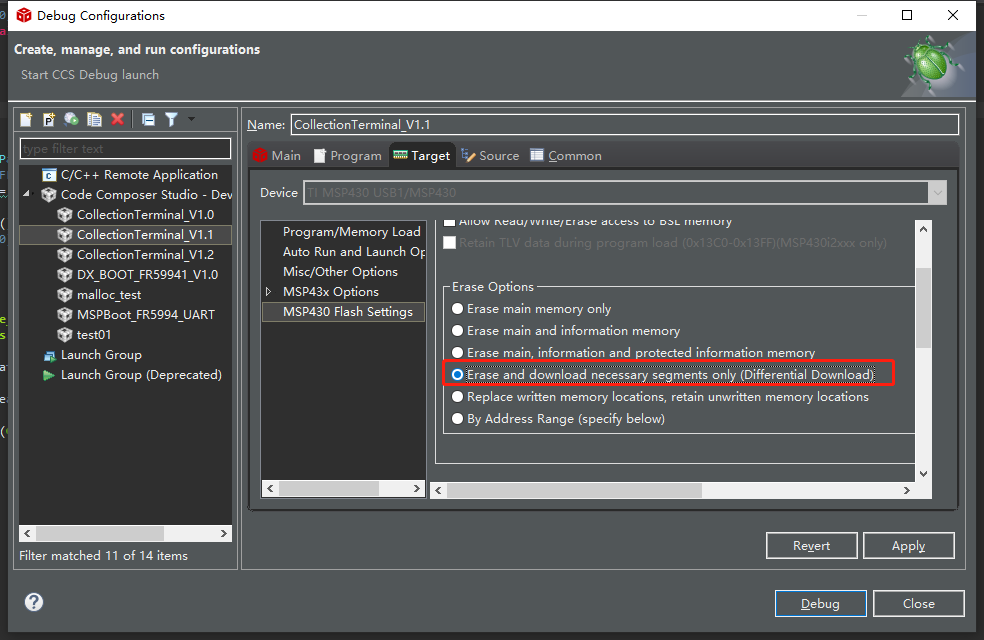Viewport: 984px width, 640px height.
Task: Switch to the Program tab
Action: [x=348, y=156]
